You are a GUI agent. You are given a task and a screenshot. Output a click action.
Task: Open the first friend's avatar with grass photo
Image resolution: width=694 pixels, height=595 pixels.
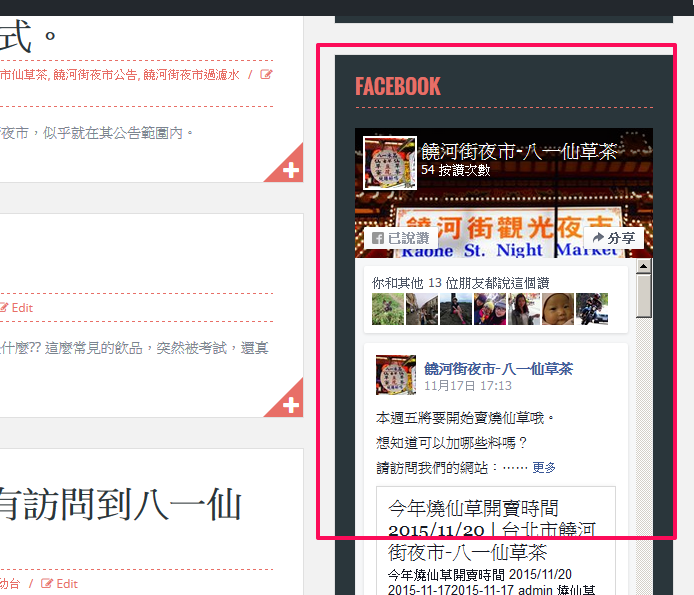(x=388, y=309)
